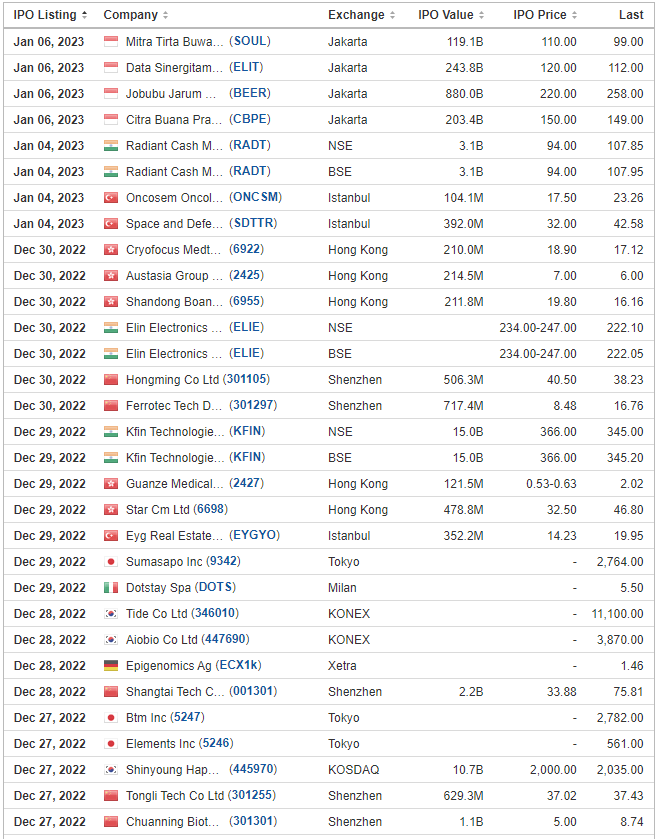Click China flag in Ferrotec Tech row
658x839 pixels.
[x=111, y=406]
